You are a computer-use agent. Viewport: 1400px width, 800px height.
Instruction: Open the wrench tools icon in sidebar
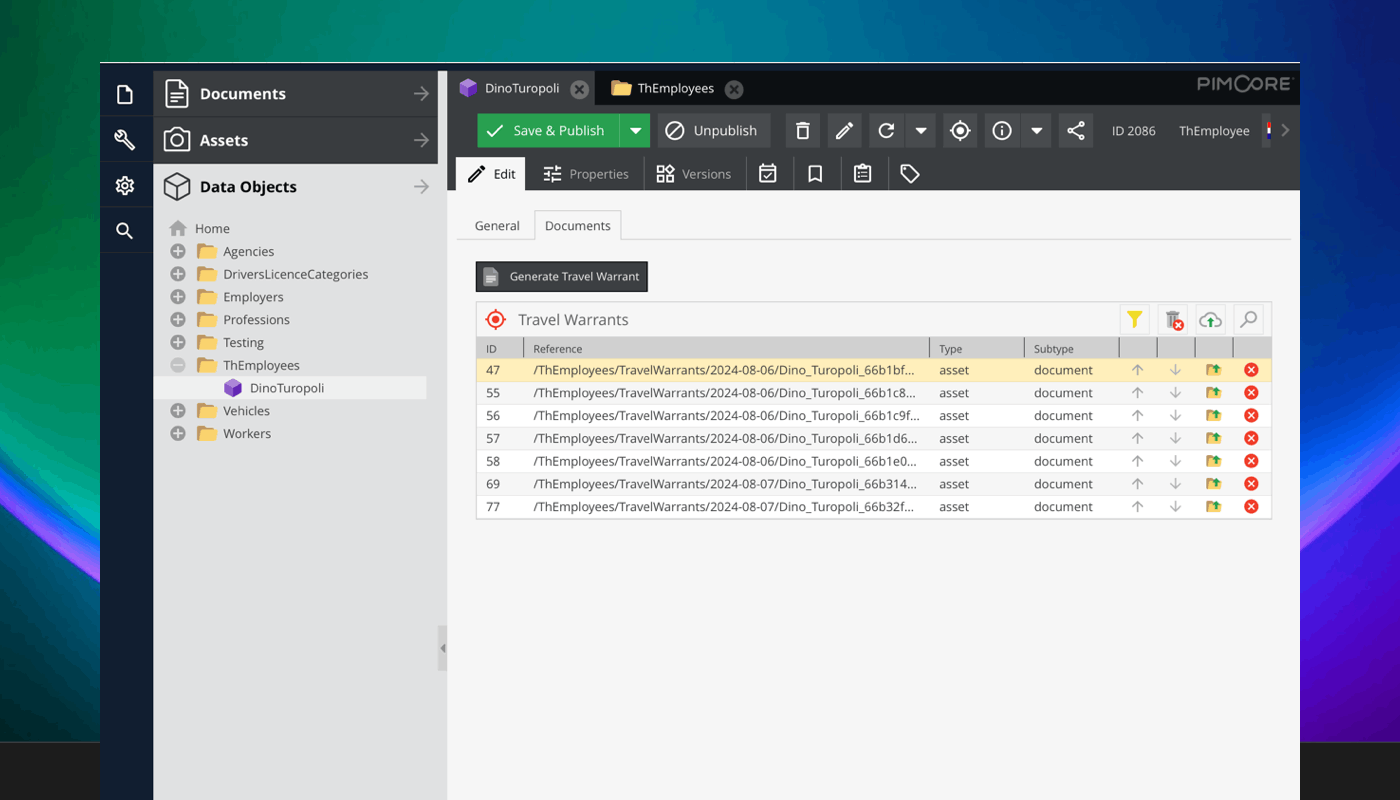pos(125,140)
